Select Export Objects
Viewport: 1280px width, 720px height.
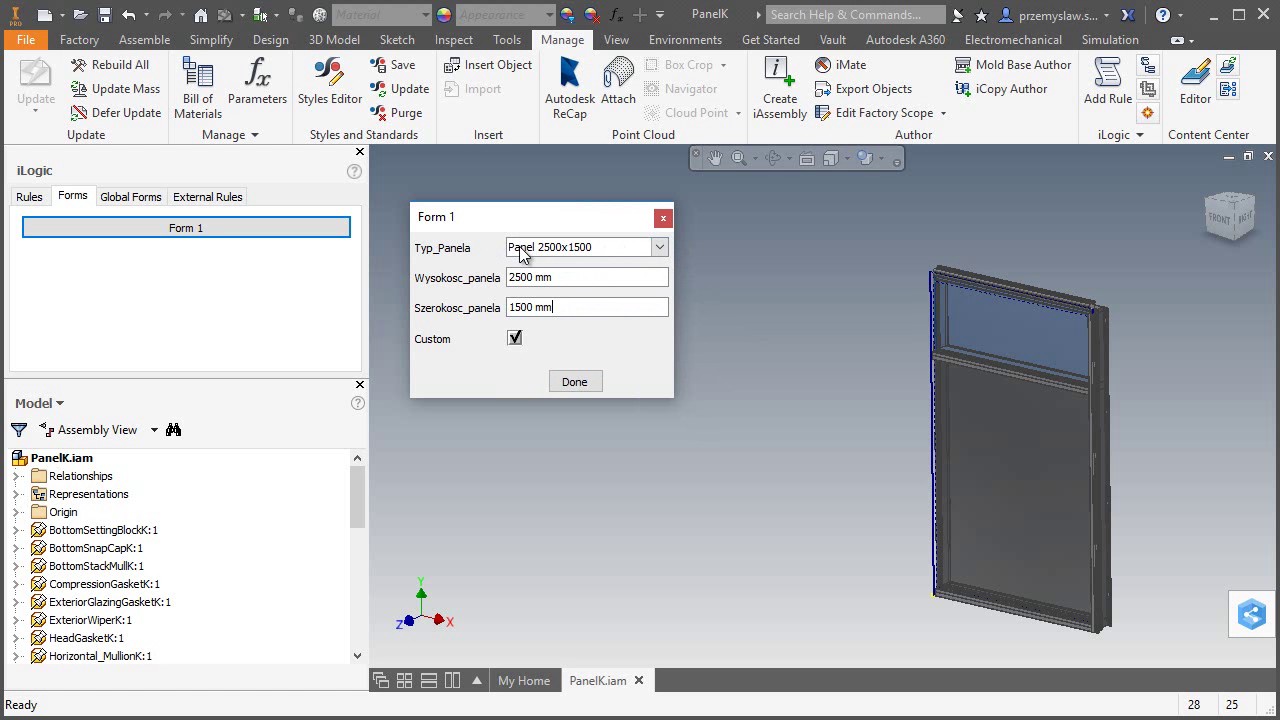(x=863, y=88)
